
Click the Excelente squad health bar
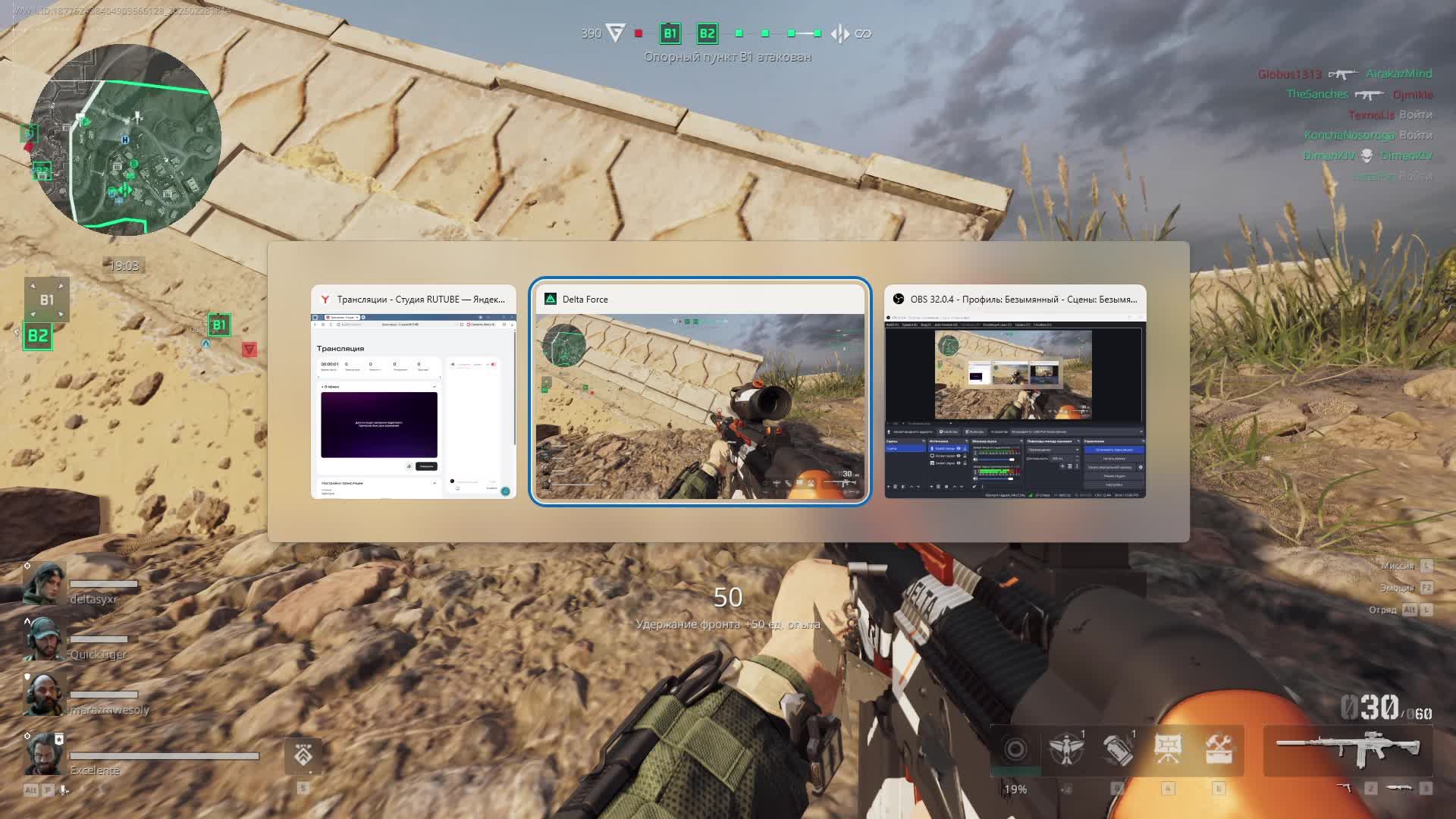pos(164,756)
